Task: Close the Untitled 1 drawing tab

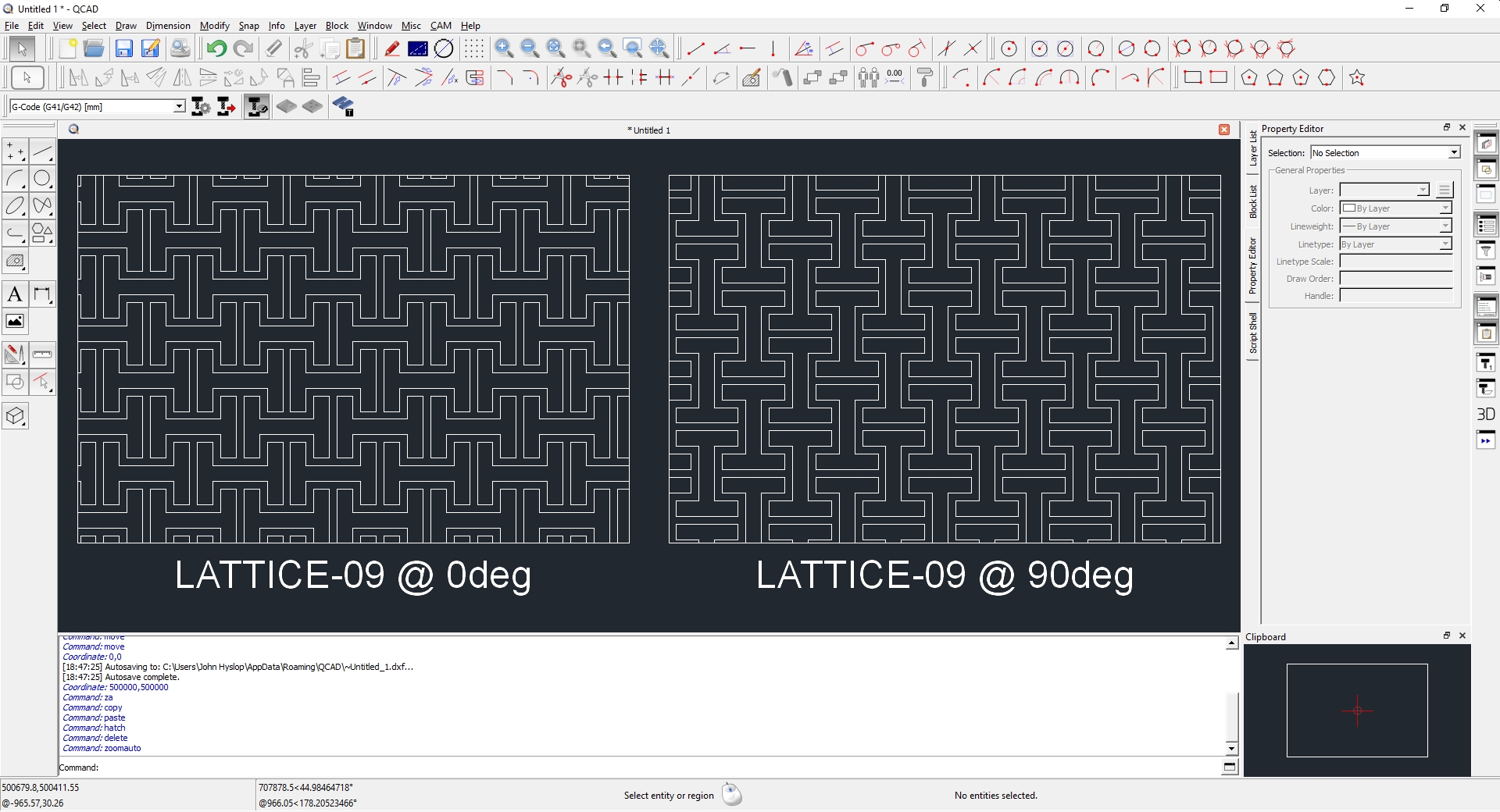Action: point(1224,130)
